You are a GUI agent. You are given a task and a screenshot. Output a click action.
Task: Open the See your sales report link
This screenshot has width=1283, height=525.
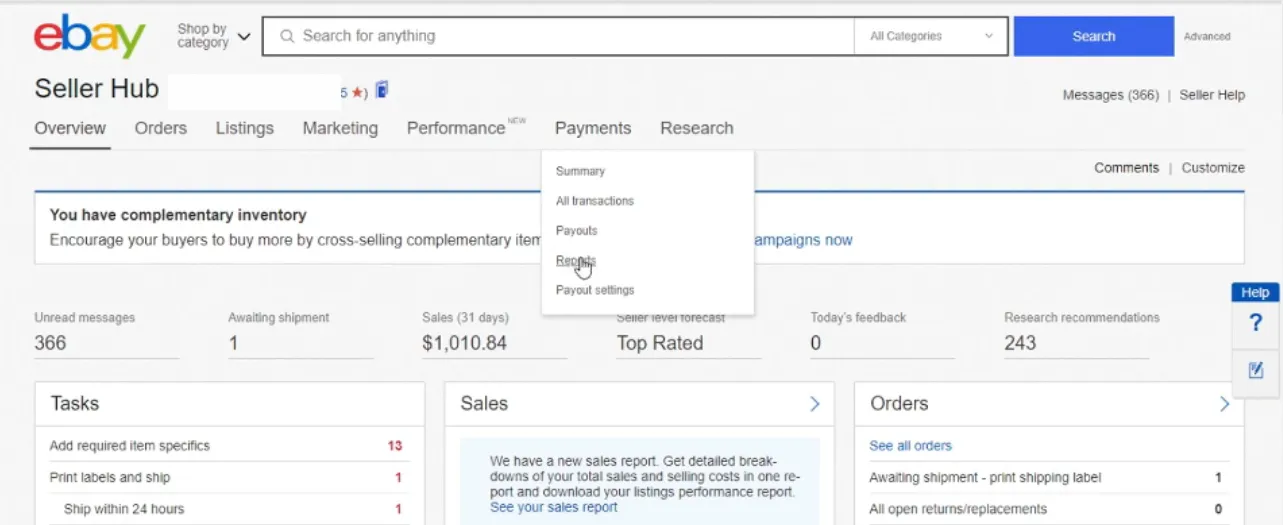coord(553,507)
